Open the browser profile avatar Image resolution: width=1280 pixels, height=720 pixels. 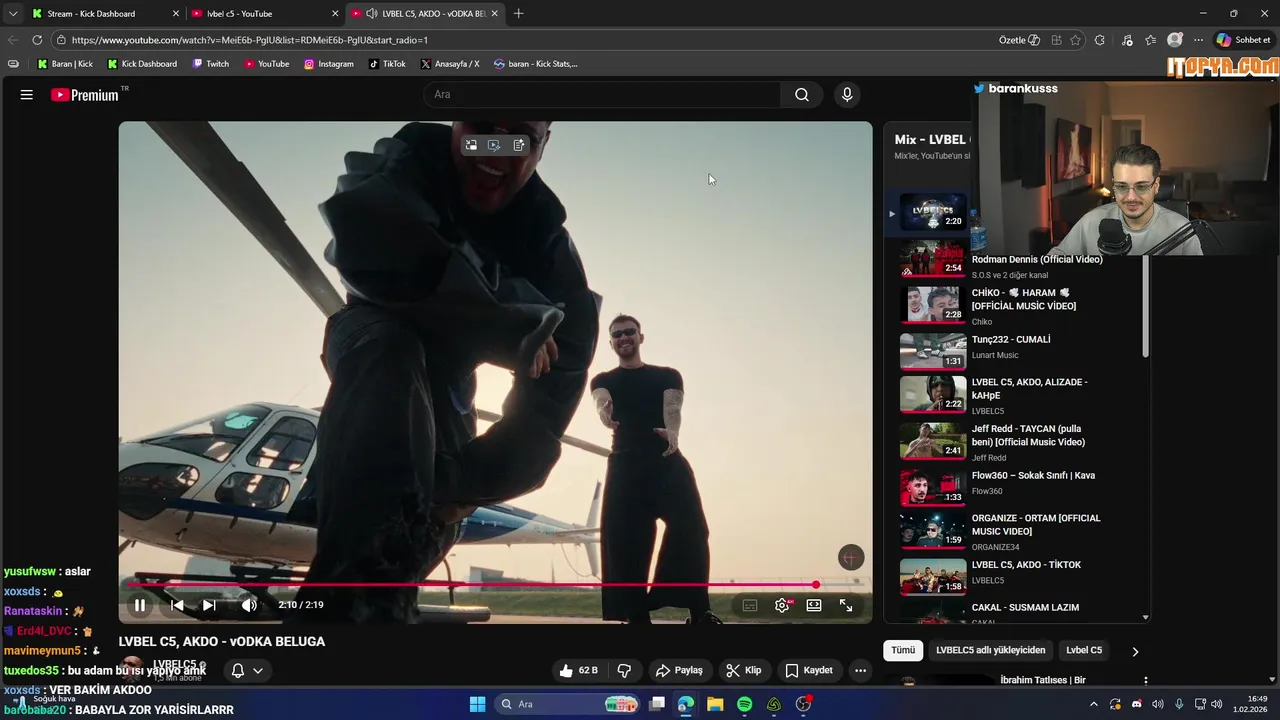tap(1175, 40)
